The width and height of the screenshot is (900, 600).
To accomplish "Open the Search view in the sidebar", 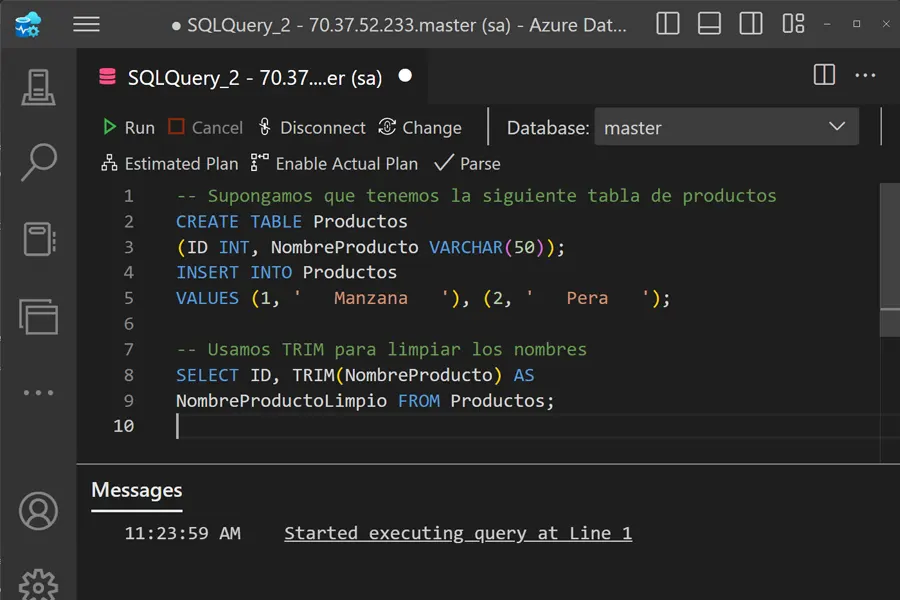I will tap(38, 160).
